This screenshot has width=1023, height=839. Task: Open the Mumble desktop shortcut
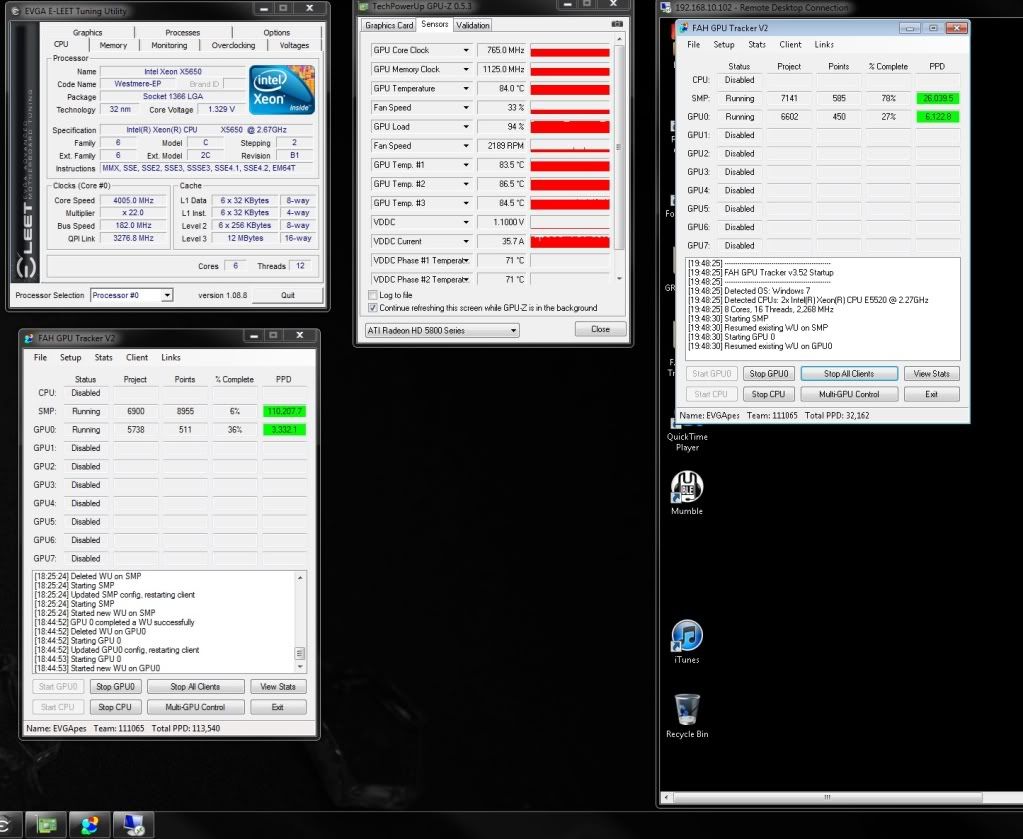(x=686, y=492)
